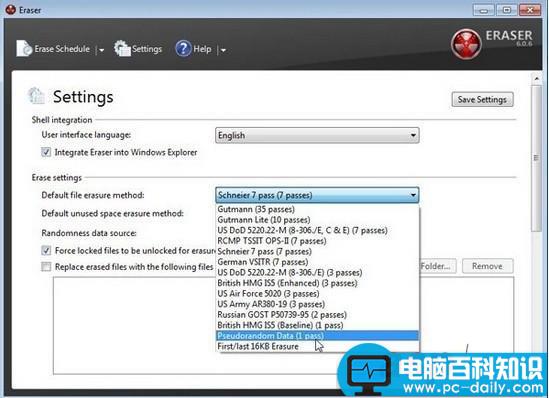Click the Save Settings button
This screenshot has width=549, height=398.
[482, 99]
